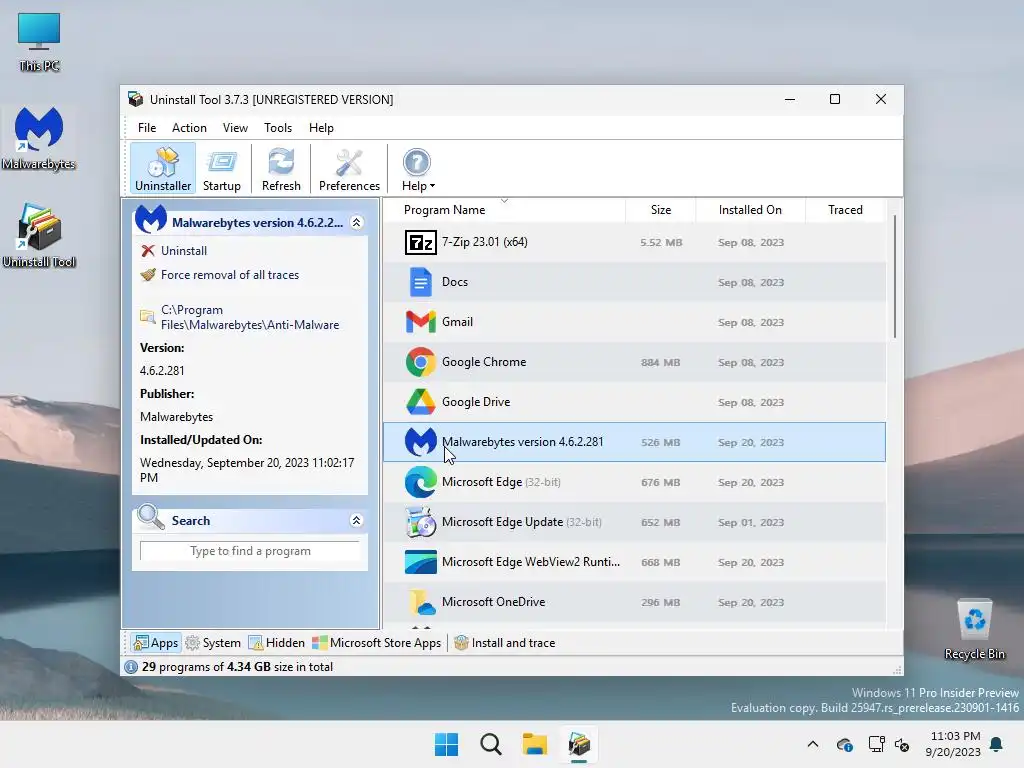The width and height of the screenshot is (1024, 768).
Task: Open the Tools menu
Action: pyautogui.click(x=278, y=128)
